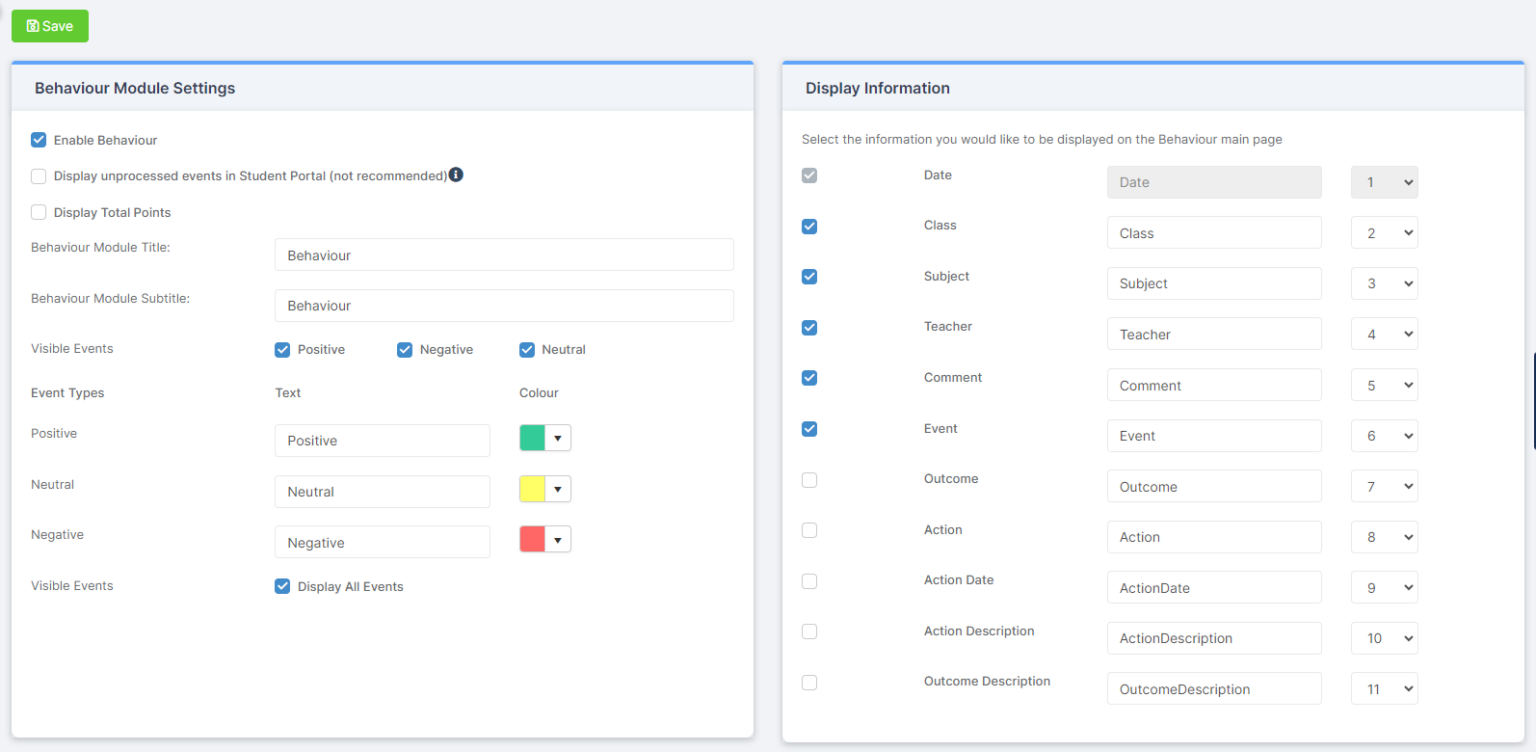Uncheck the Negative visible events checkbox

[x=404, y=349]
